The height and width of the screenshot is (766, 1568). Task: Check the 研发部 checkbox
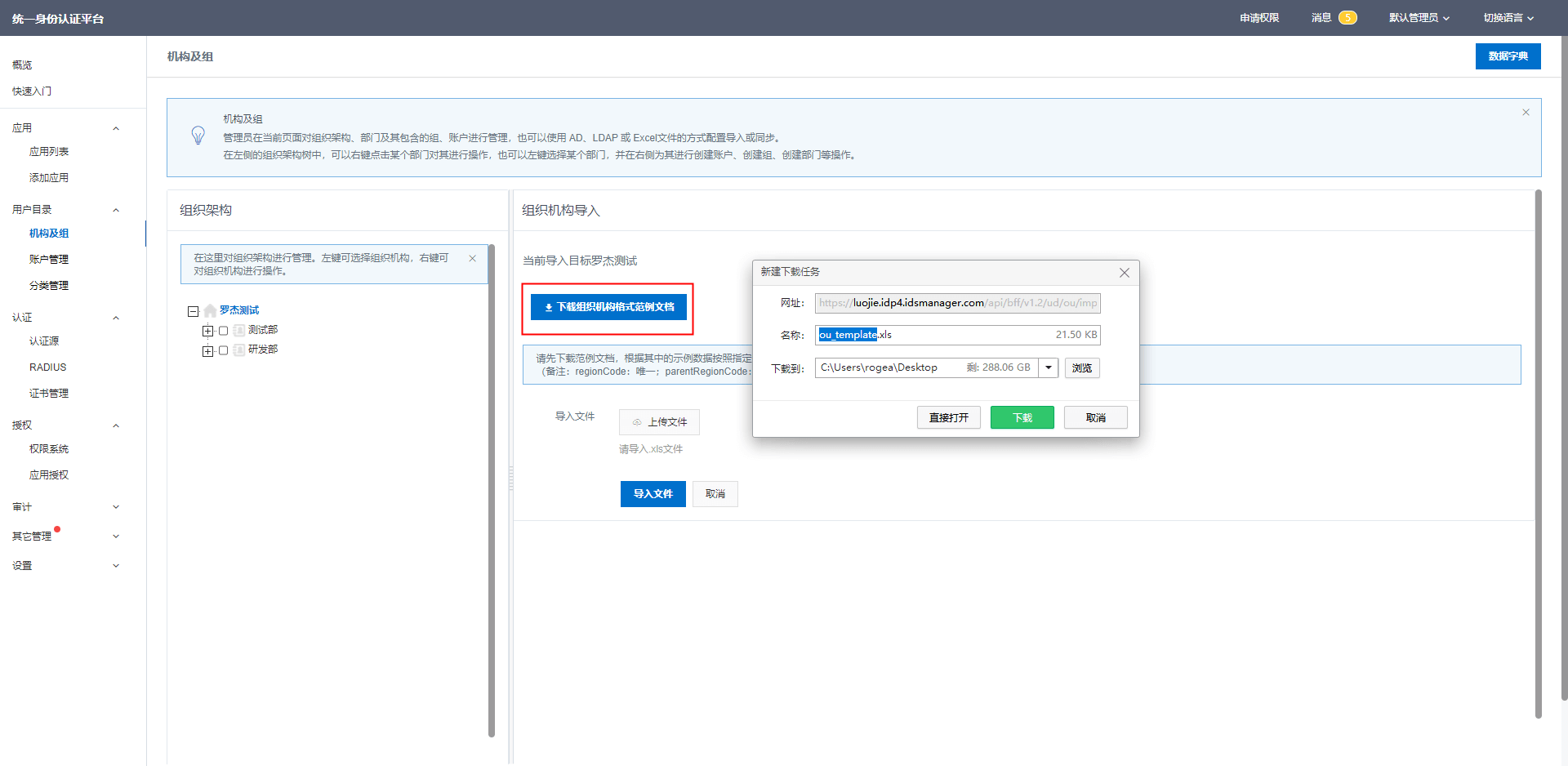pos(224,350)
